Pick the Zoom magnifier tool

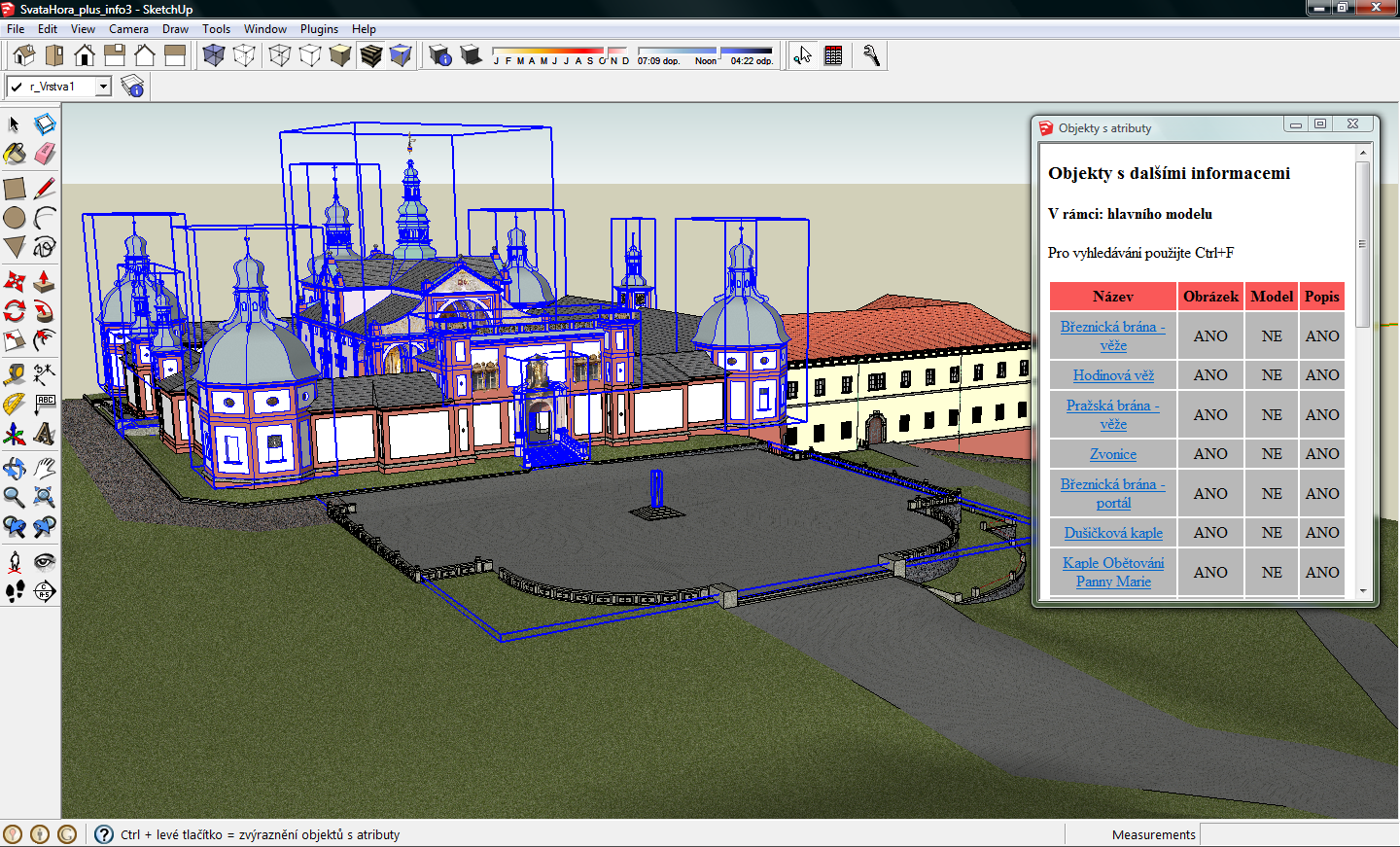[x=14, y=497]
